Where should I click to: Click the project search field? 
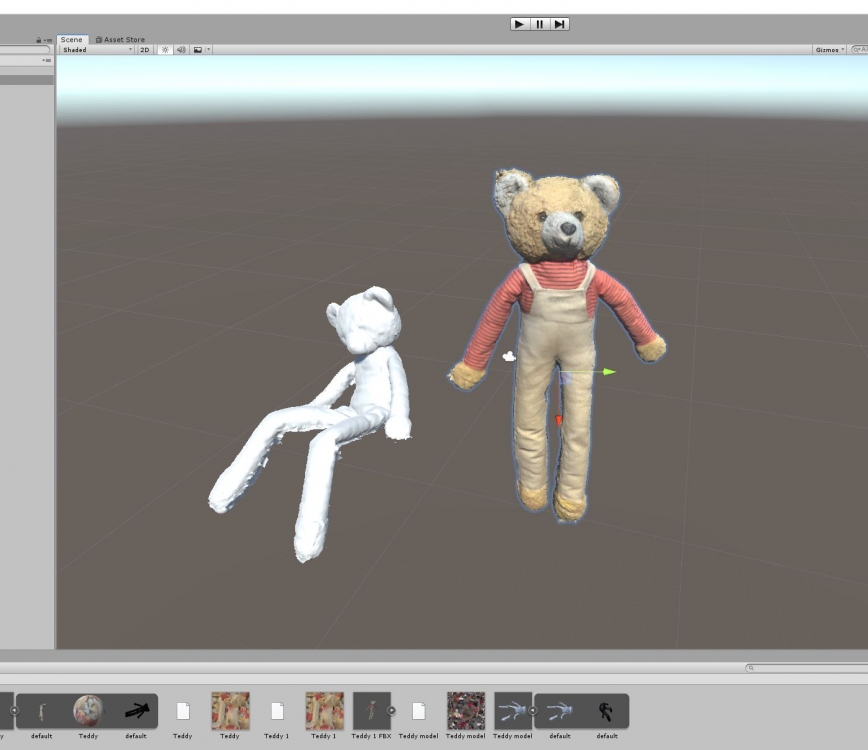pos(810,668)
